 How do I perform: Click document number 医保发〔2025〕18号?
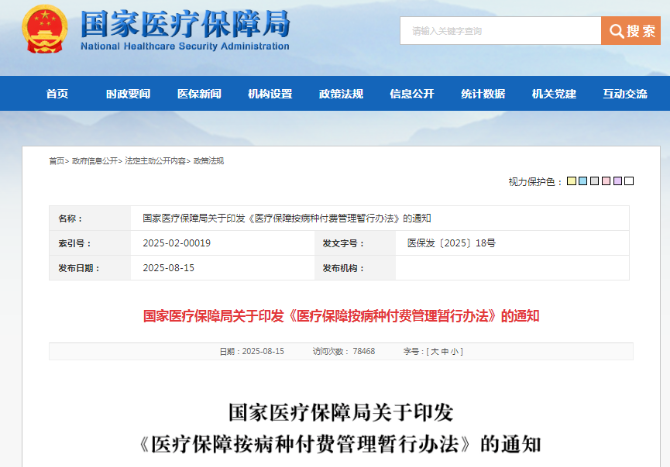point(451,243)
